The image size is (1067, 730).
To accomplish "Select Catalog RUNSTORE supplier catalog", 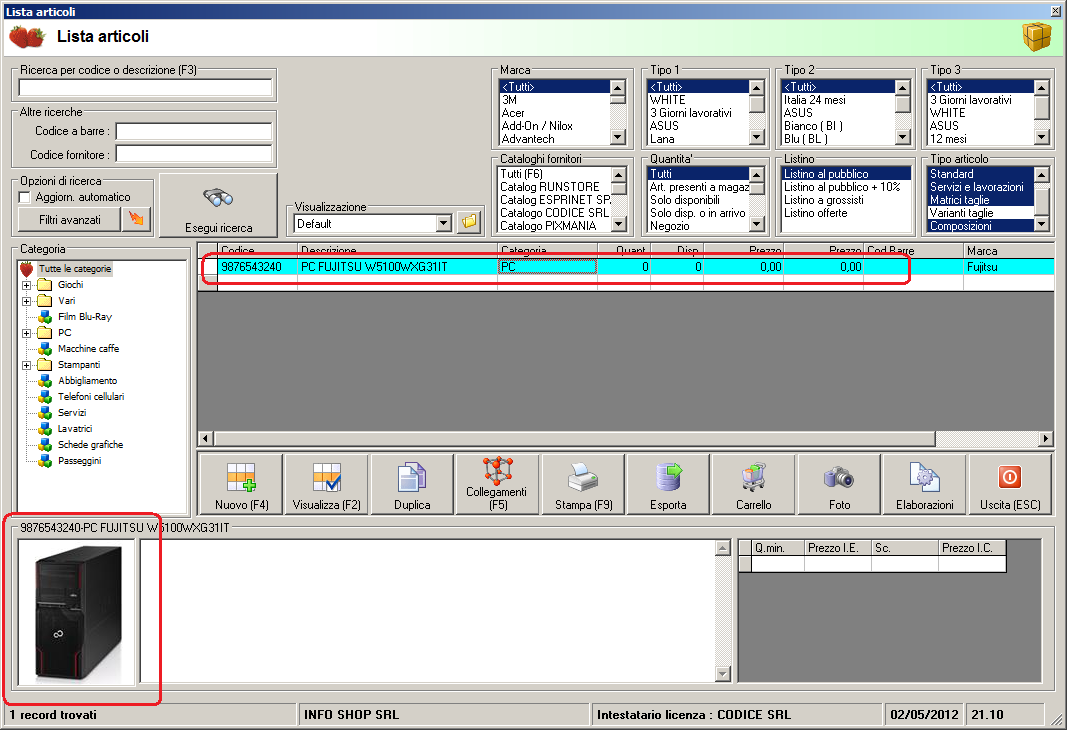I will click(x=555, y=186).
